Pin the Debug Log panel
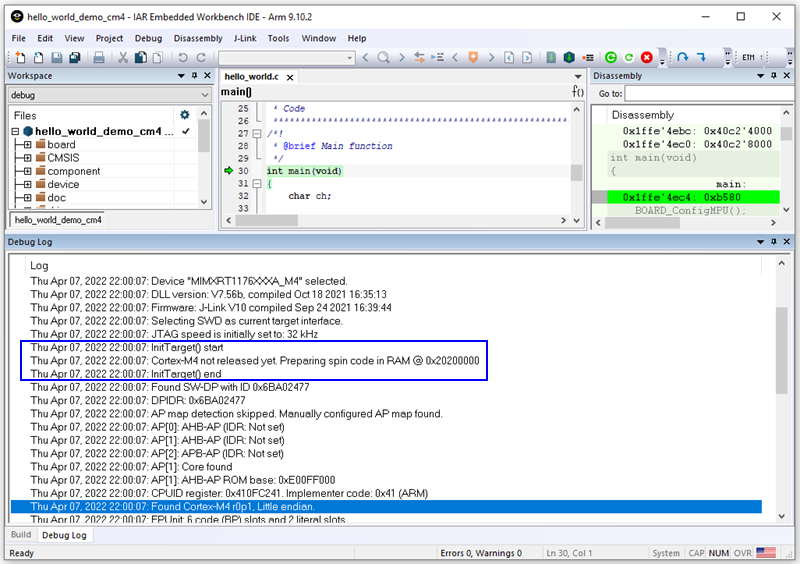Screen dimensions: 800x564 [x=773, y=241]
